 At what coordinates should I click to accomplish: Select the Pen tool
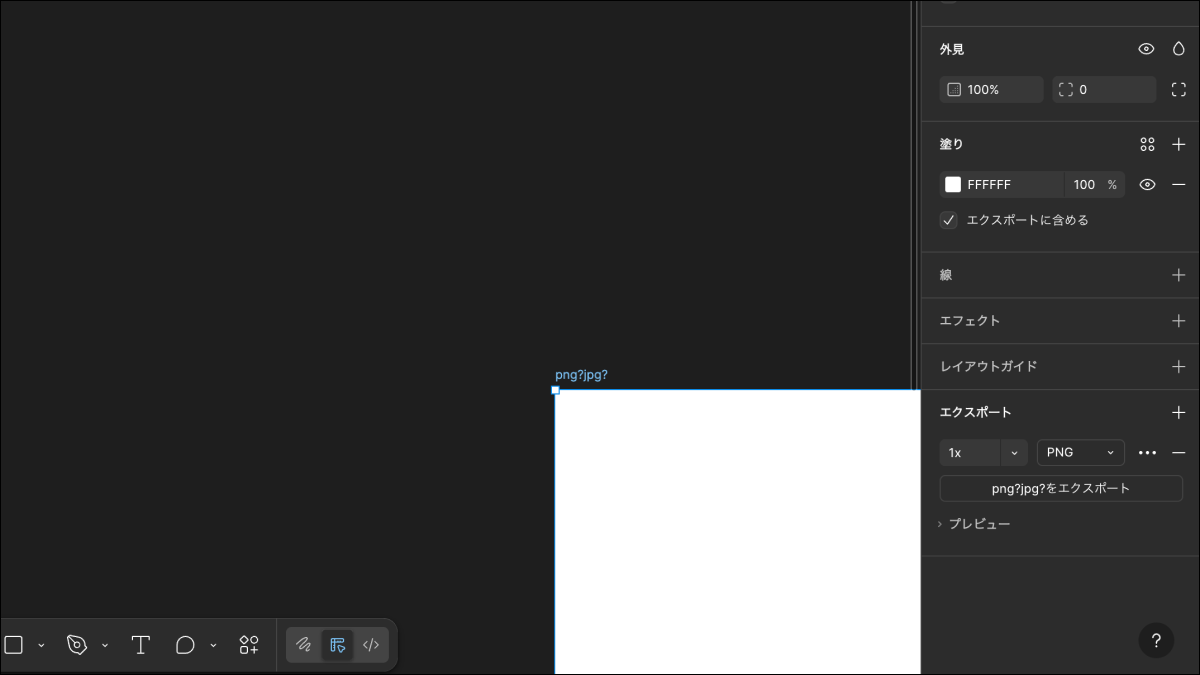click(77, 645)
